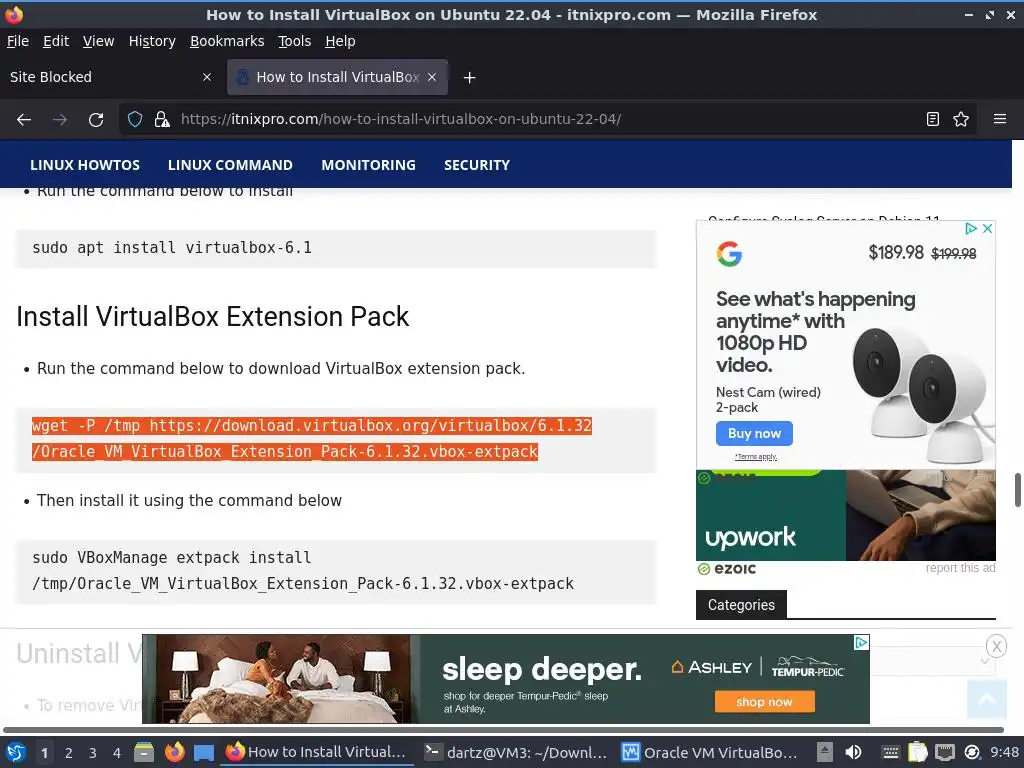
Task: Open the taskbar application launcher menu
Action: (16, 752)
